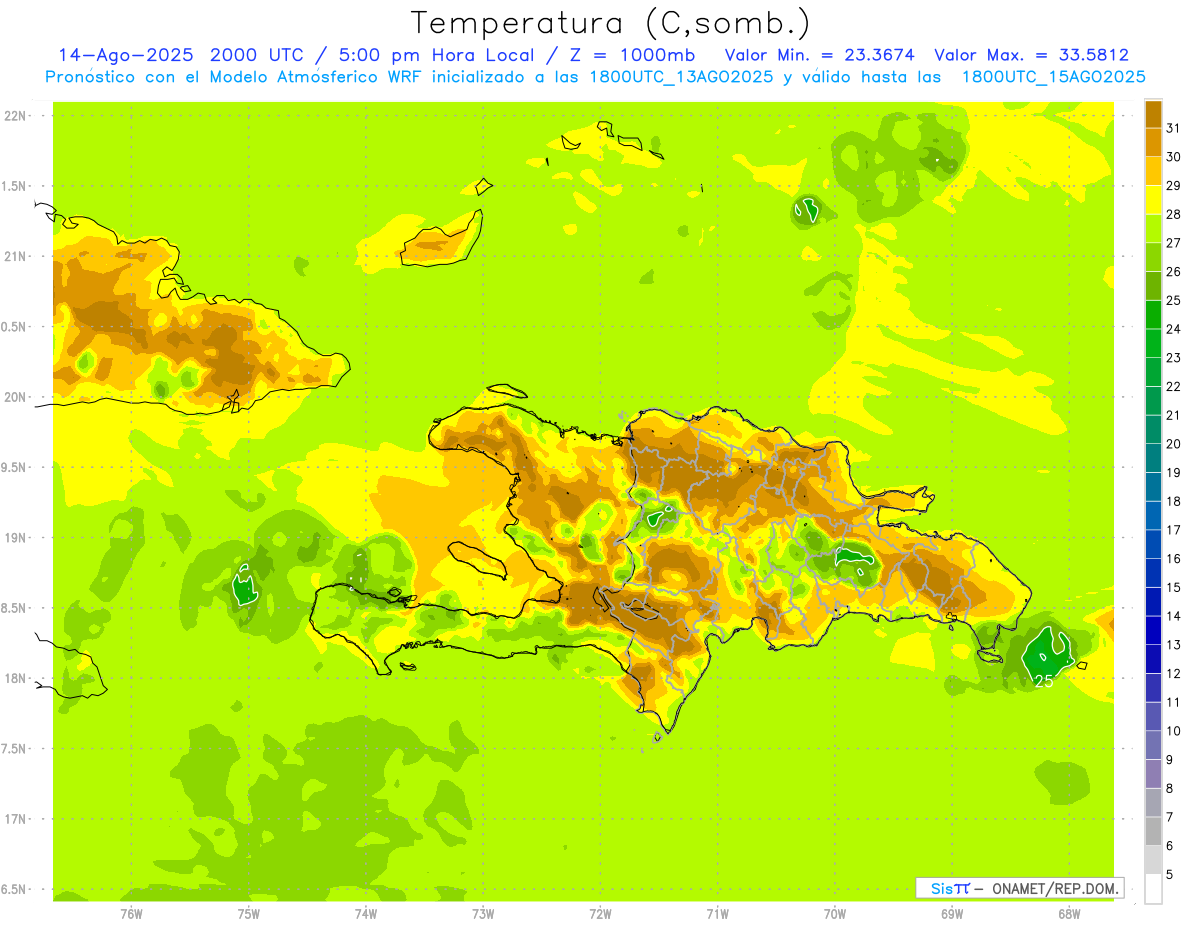Click '5:00 pm Hora Local' text
Image resolution: width=1200 pixels, height=927 pixels.
tap(437, 55)
